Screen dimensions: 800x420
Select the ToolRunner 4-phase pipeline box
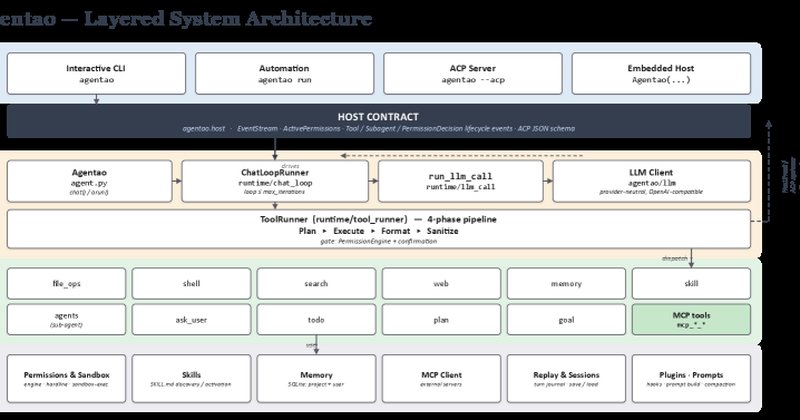[x=379, y=229]
